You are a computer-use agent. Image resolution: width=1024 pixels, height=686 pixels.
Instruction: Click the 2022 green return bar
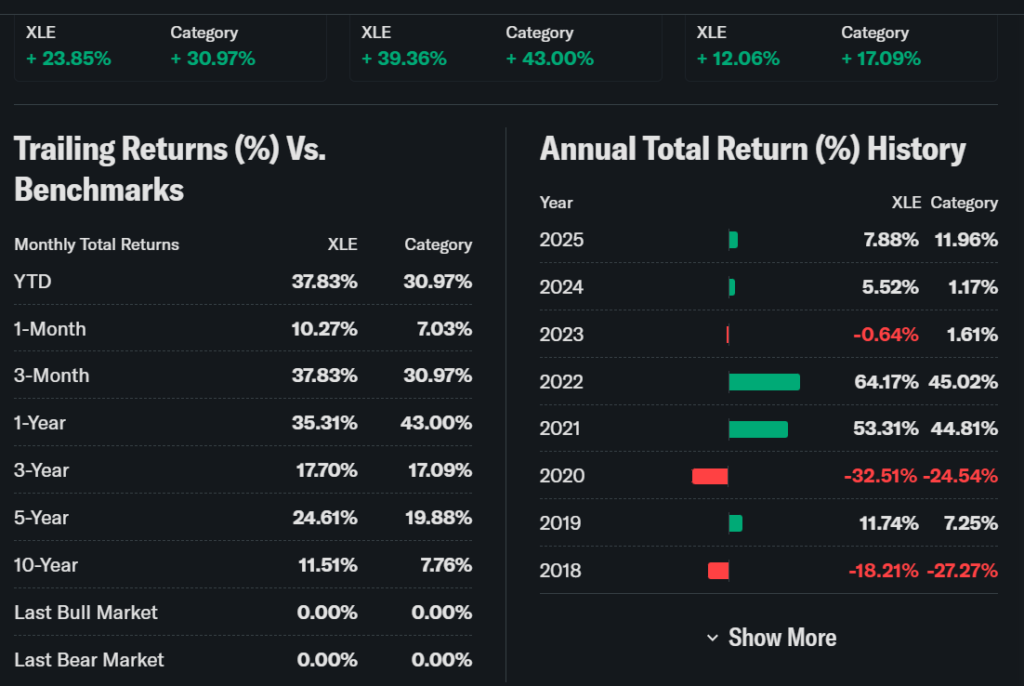click(764, 382)
